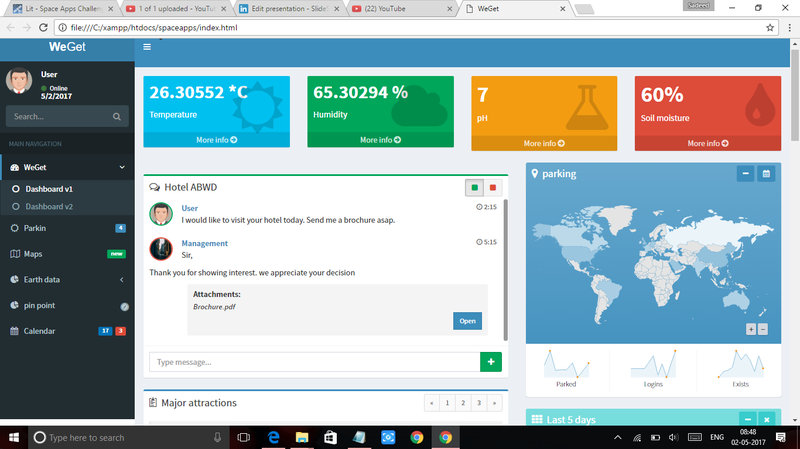Toggle the red status button in chat
The width and height of the screenshot is (800, 449).
492,187
